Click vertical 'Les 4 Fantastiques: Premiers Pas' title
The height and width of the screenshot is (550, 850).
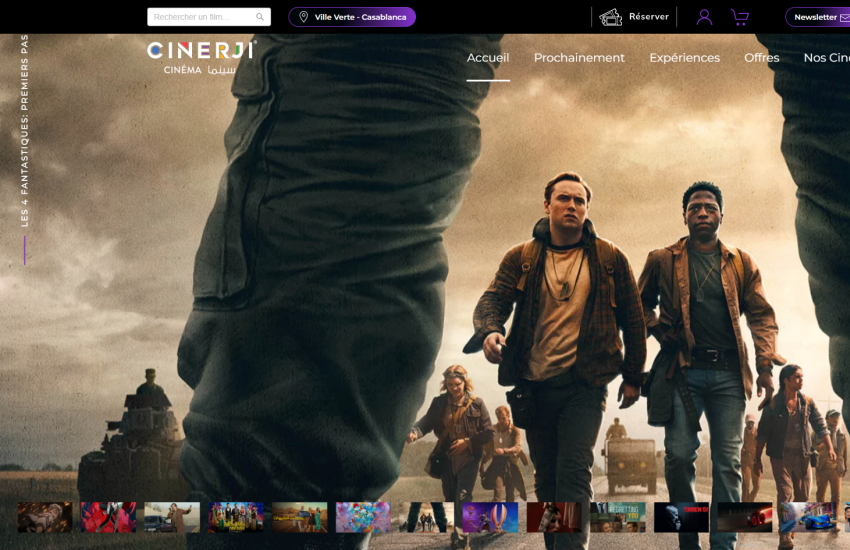[24, 131]
